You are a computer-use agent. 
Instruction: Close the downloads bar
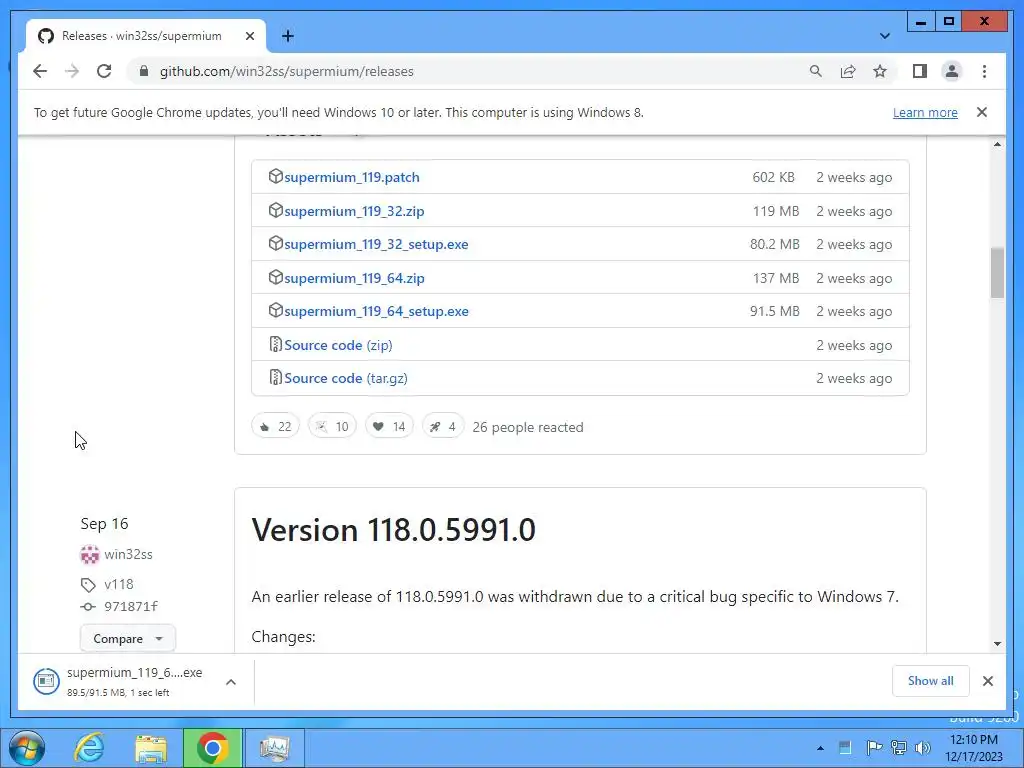[987, 681]
